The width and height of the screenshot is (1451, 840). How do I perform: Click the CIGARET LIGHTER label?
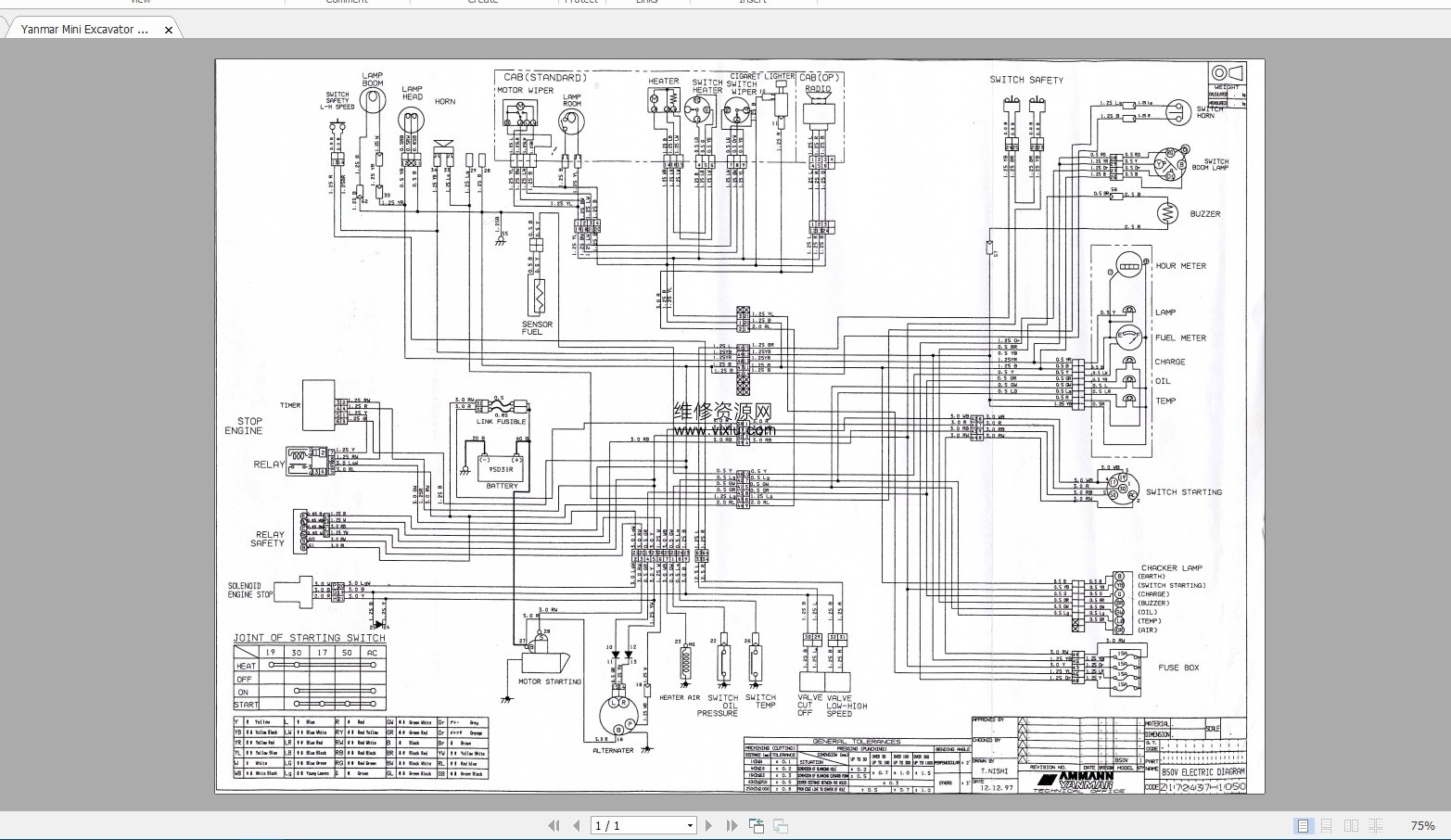coord(762,77)
